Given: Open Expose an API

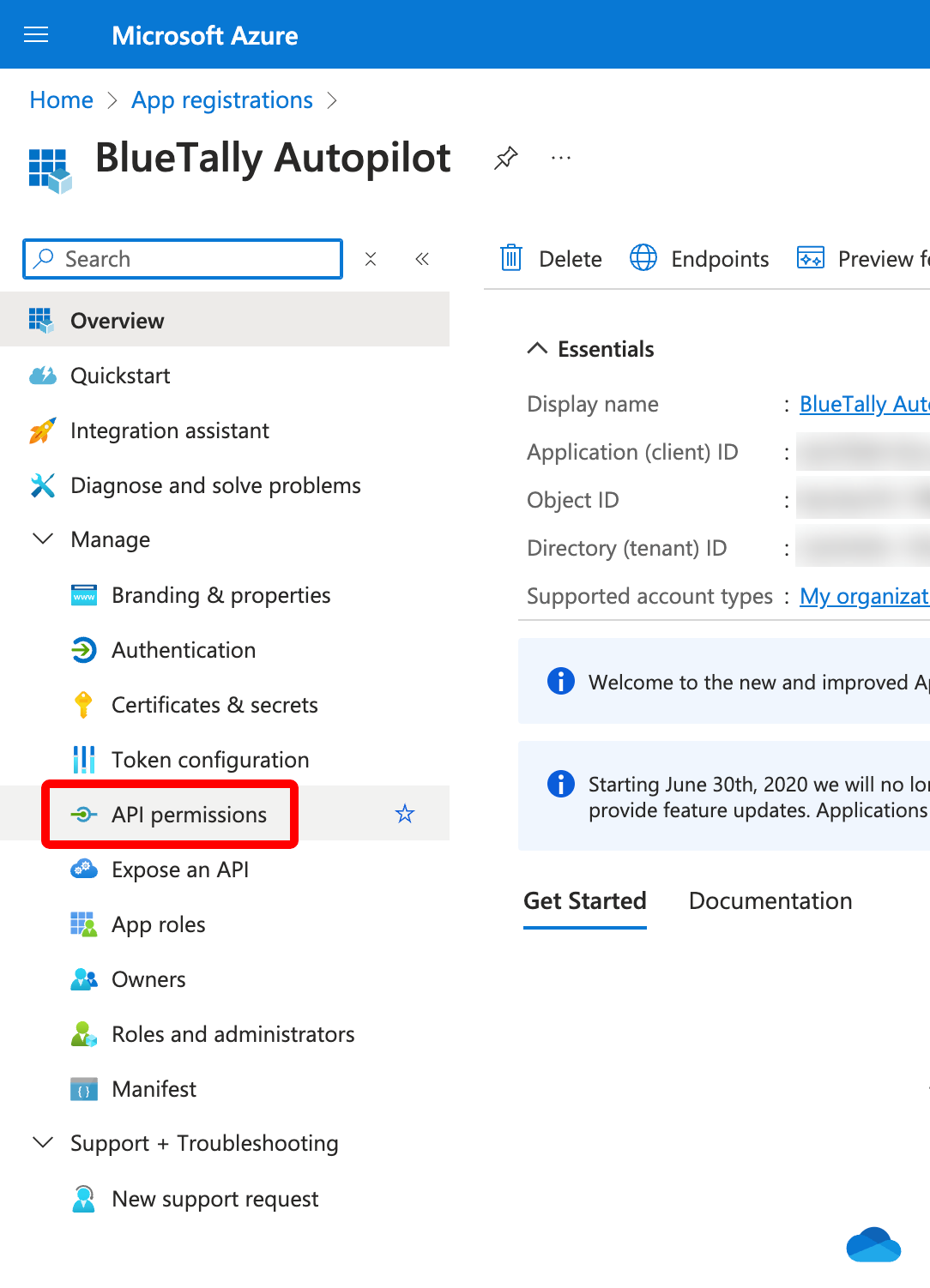Looking at the screenshot, I should (x=225, y=870).
